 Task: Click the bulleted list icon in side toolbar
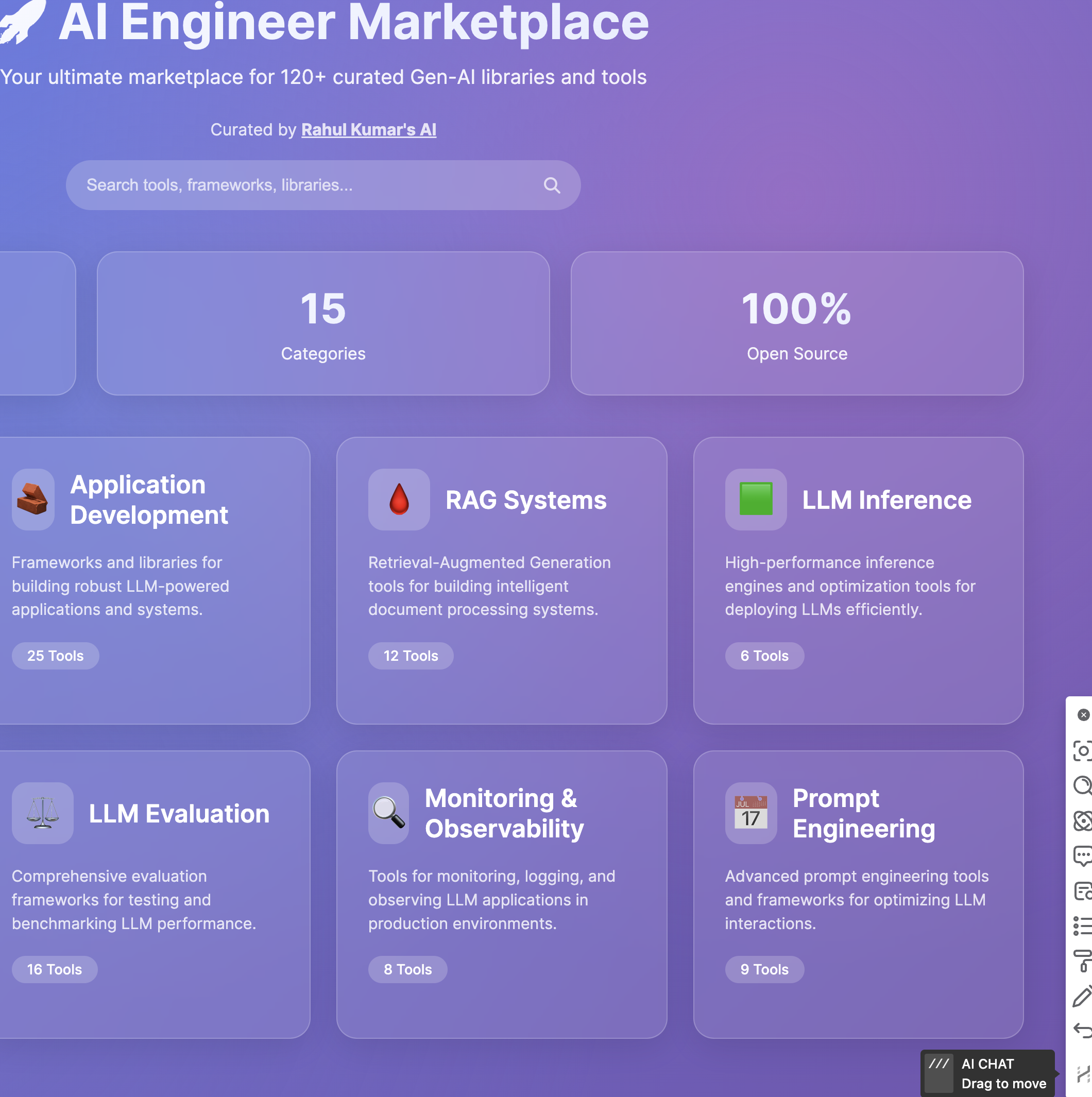(1083, 926)
